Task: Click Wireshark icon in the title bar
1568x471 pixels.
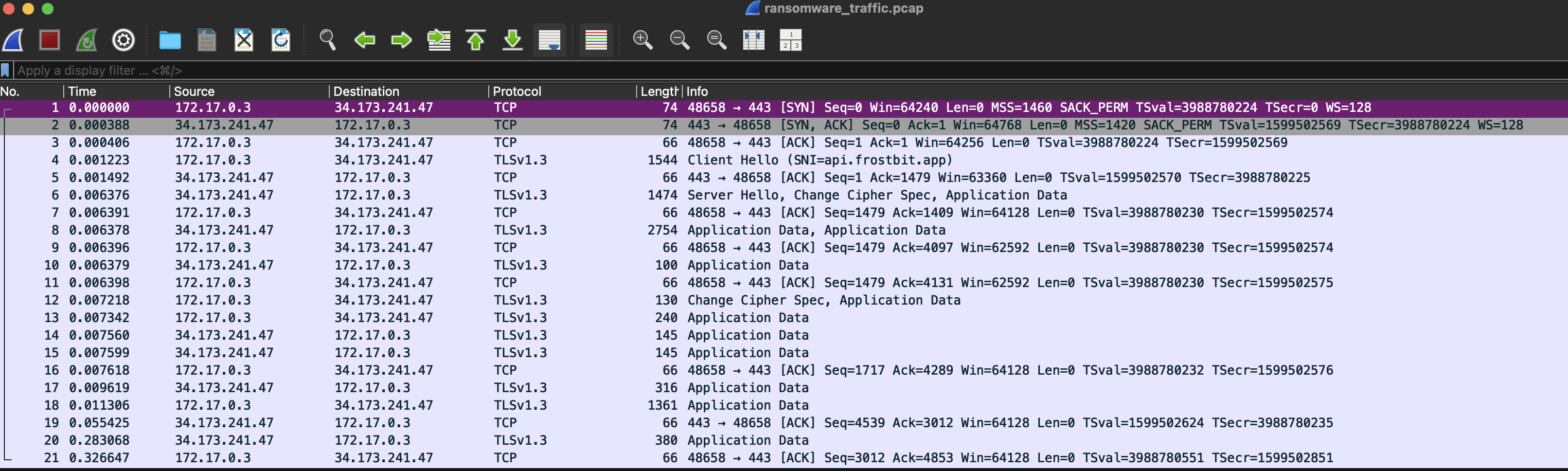Action: (752, 9)
